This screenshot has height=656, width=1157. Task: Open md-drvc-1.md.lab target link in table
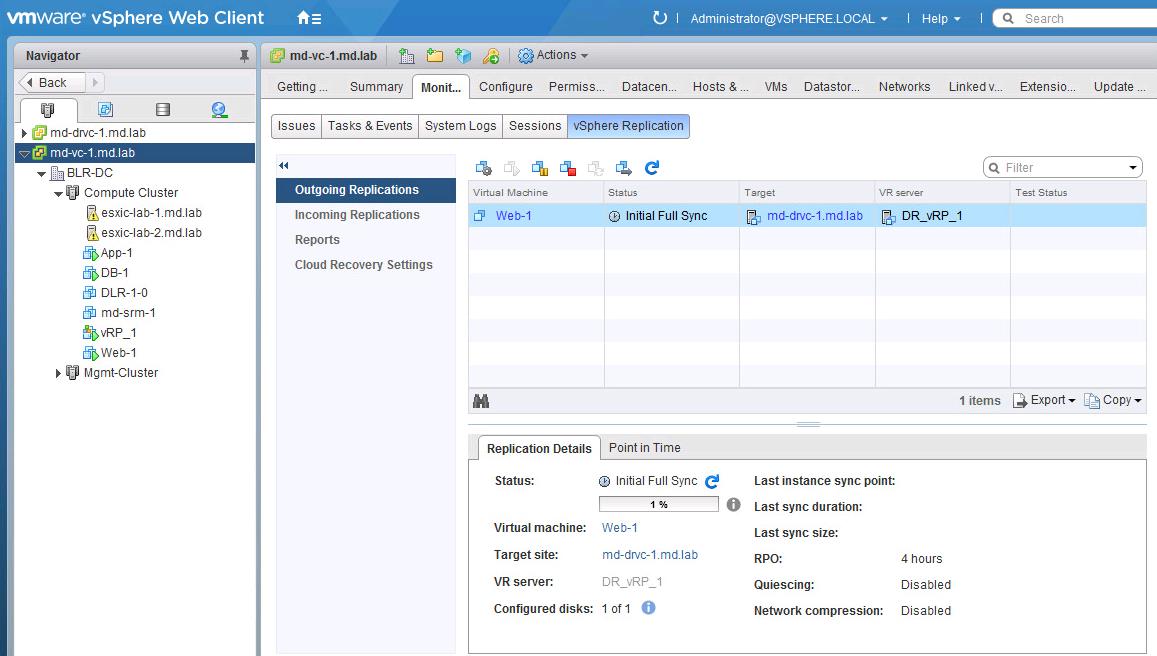(815, 215)
